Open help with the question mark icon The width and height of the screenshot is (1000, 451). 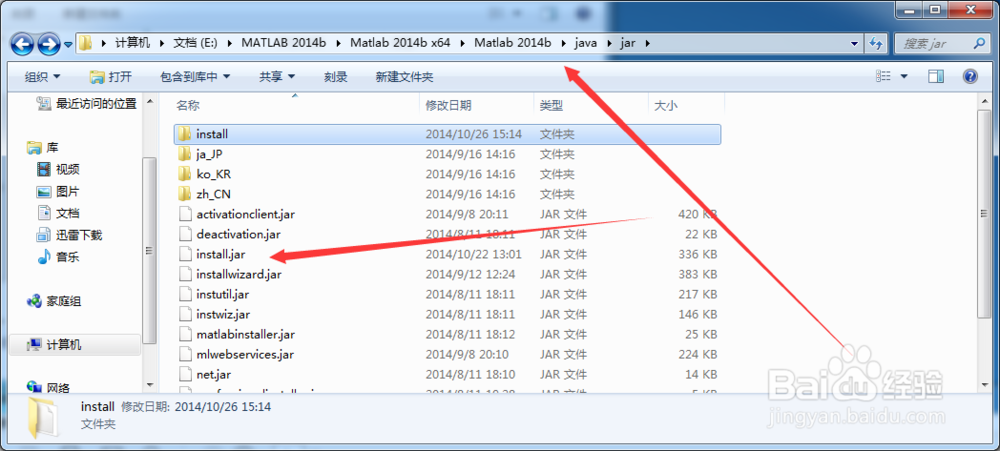pyautogui.click(x=970, y=77)
